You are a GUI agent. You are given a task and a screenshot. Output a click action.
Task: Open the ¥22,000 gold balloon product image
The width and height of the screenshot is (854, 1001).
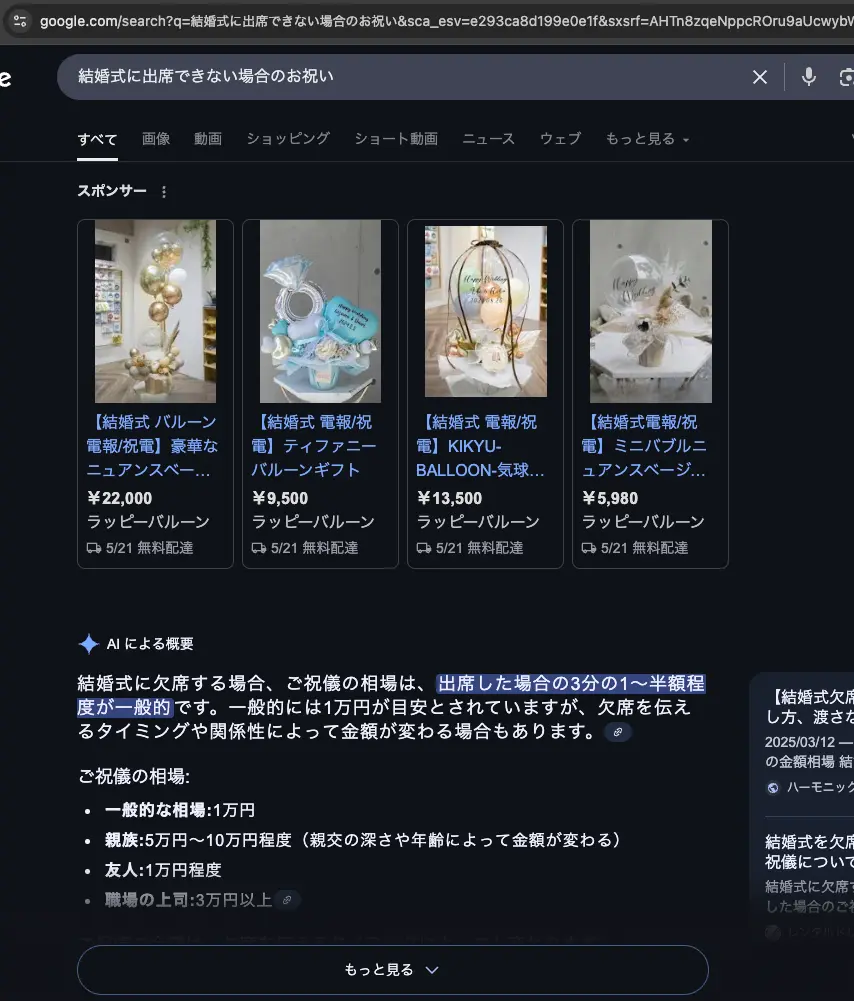click(155, 311)
